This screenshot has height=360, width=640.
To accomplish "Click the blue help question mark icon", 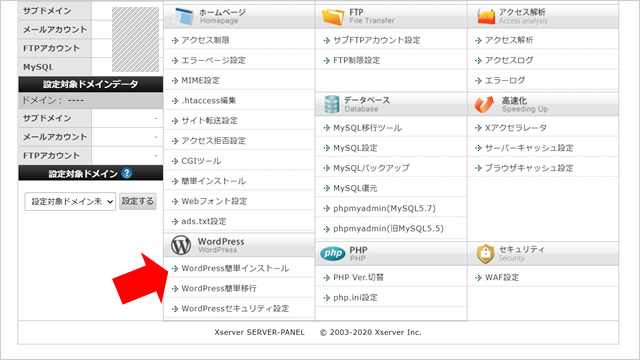I will click(x=127, y=173).
